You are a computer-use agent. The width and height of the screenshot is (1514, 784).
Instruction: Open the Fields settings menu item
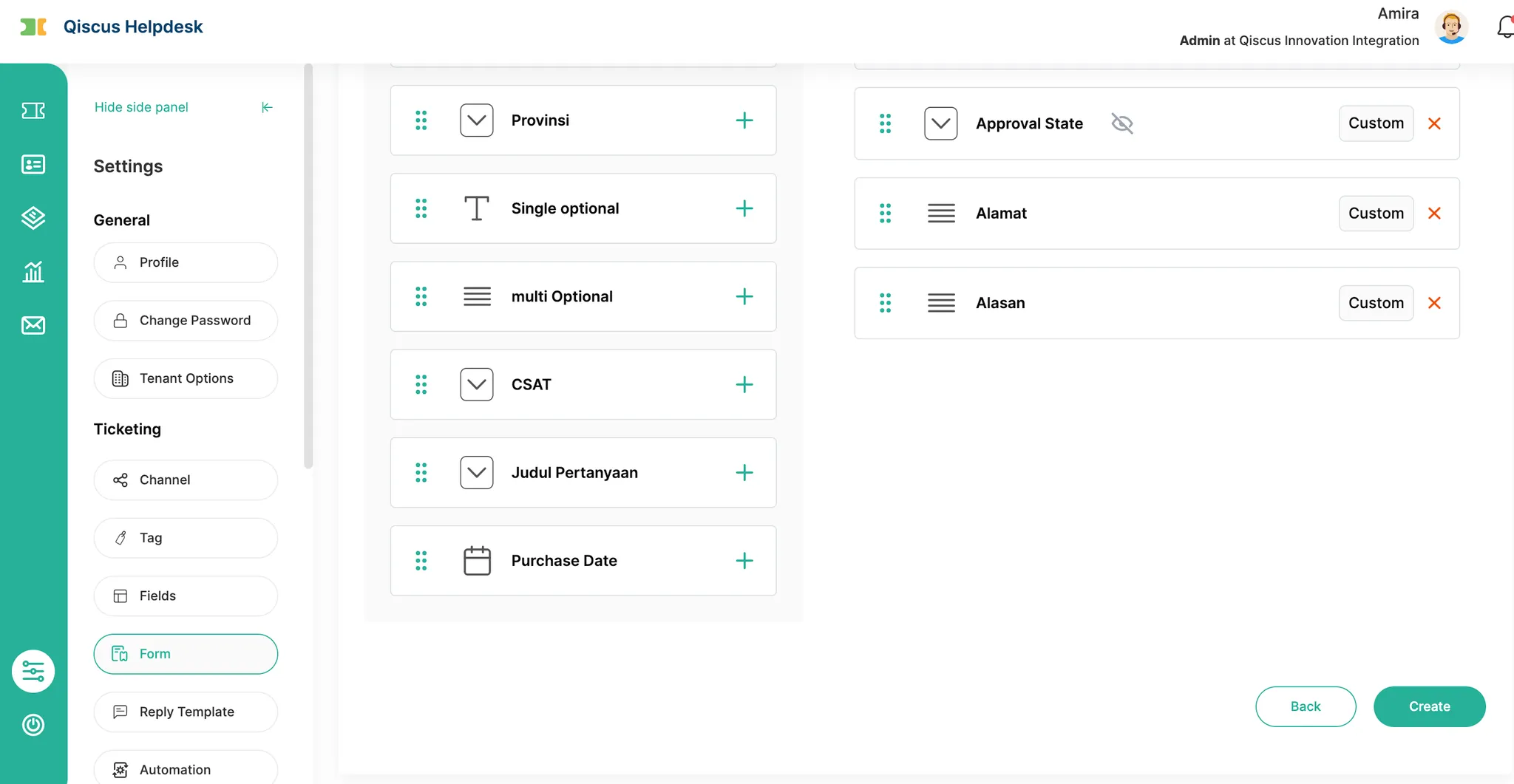tap(186, 596)
